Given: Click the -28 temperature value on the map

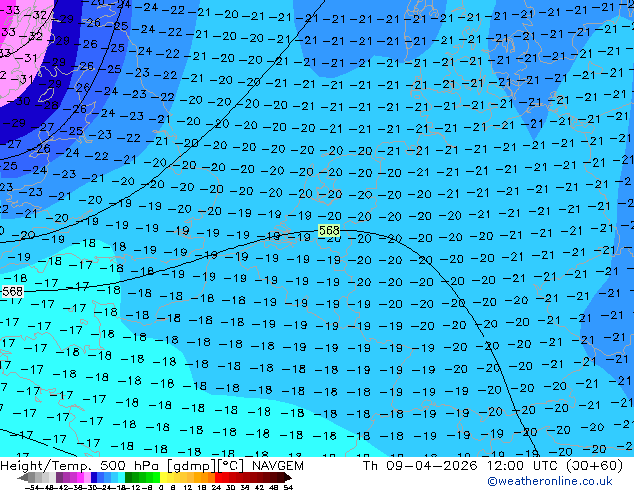Looking at the screenshot, I should tap(48, 106).
